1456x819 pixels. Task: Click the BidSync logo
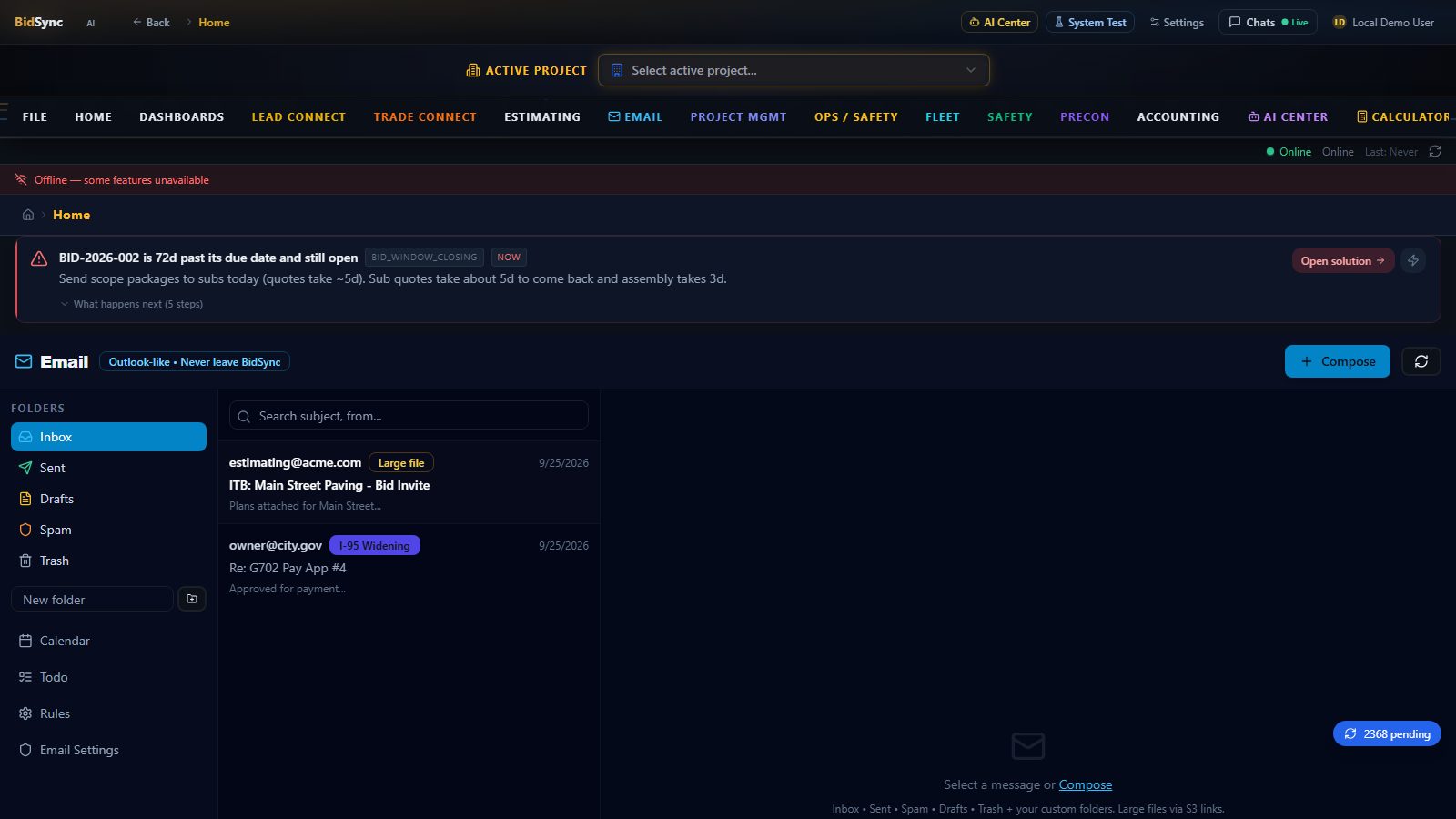pos(38,22)
